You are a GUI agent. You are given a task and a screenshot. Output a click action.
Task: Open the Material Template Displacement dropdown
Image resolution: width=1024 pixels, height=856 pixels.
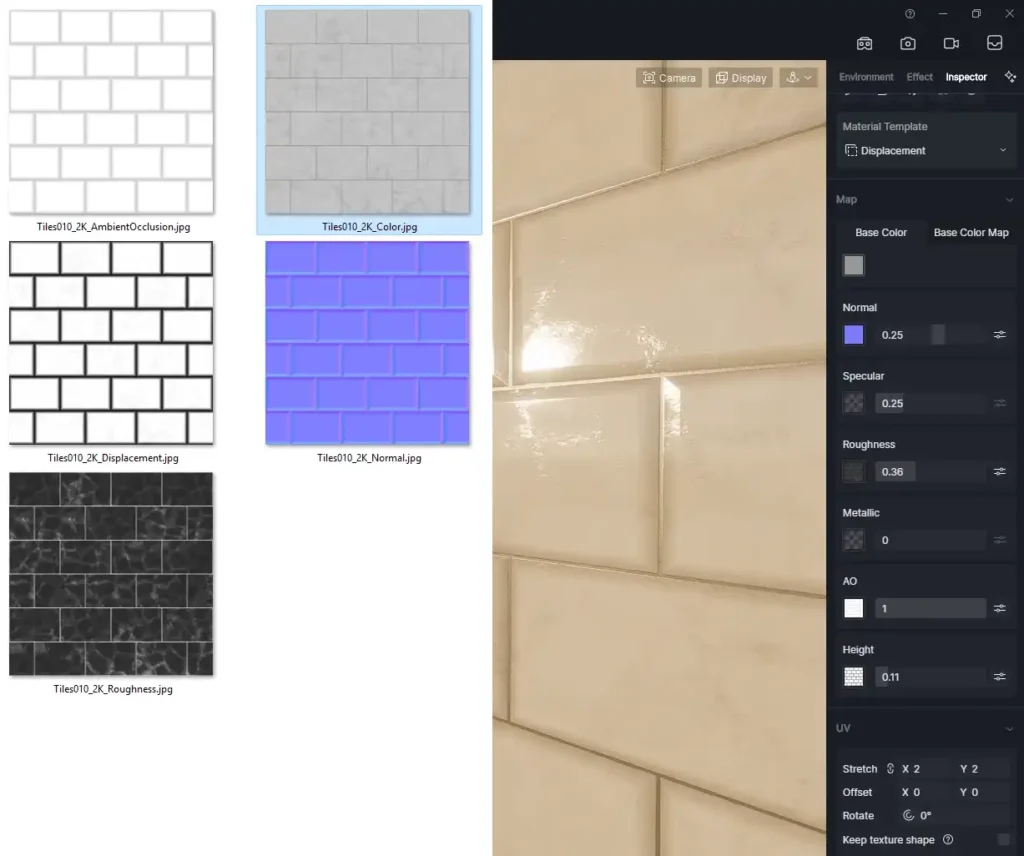coord(925,151)
